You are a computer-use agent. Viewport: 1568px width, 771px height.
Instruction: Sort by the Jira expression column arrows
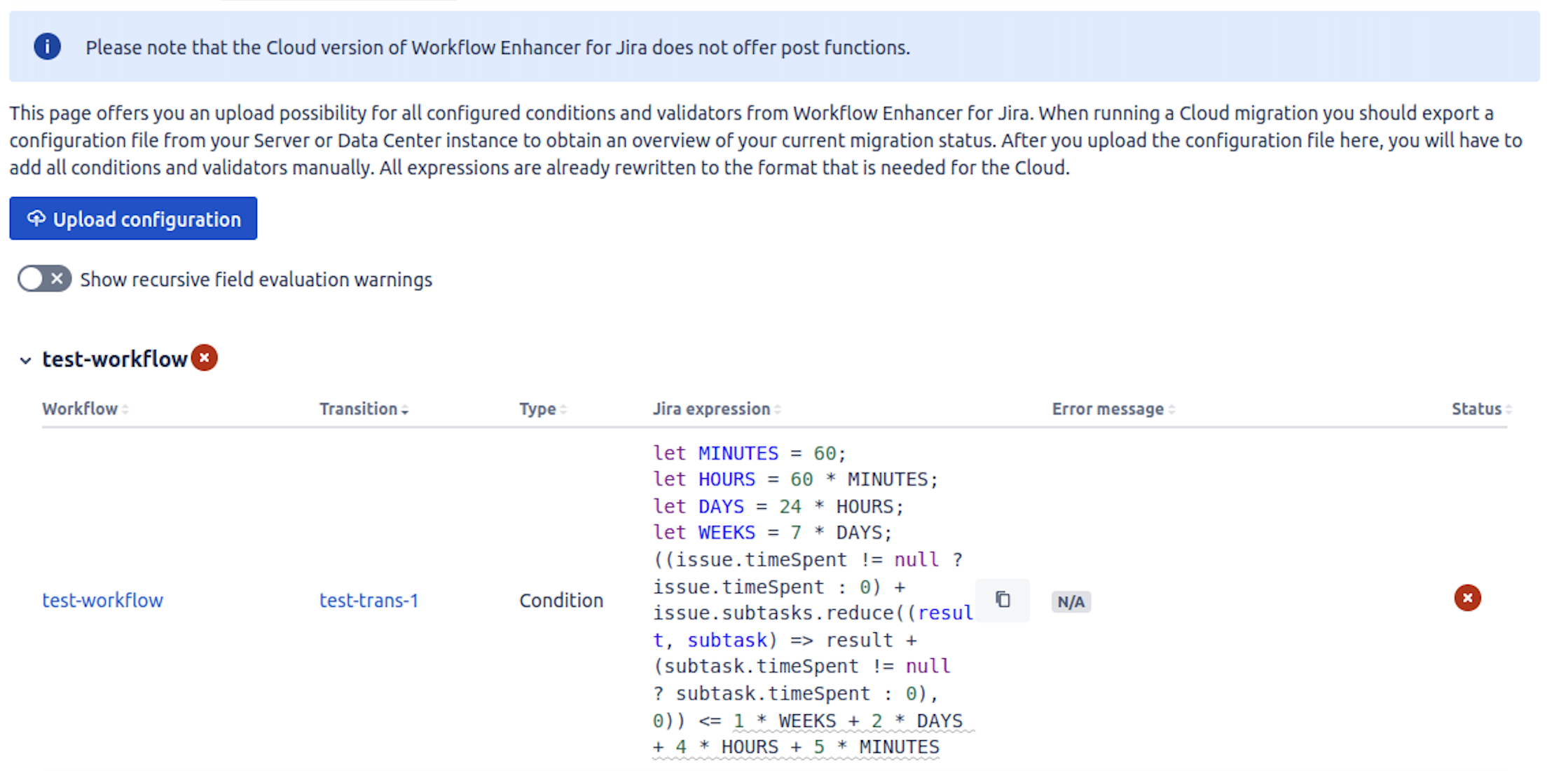click(x=778, y=409)
